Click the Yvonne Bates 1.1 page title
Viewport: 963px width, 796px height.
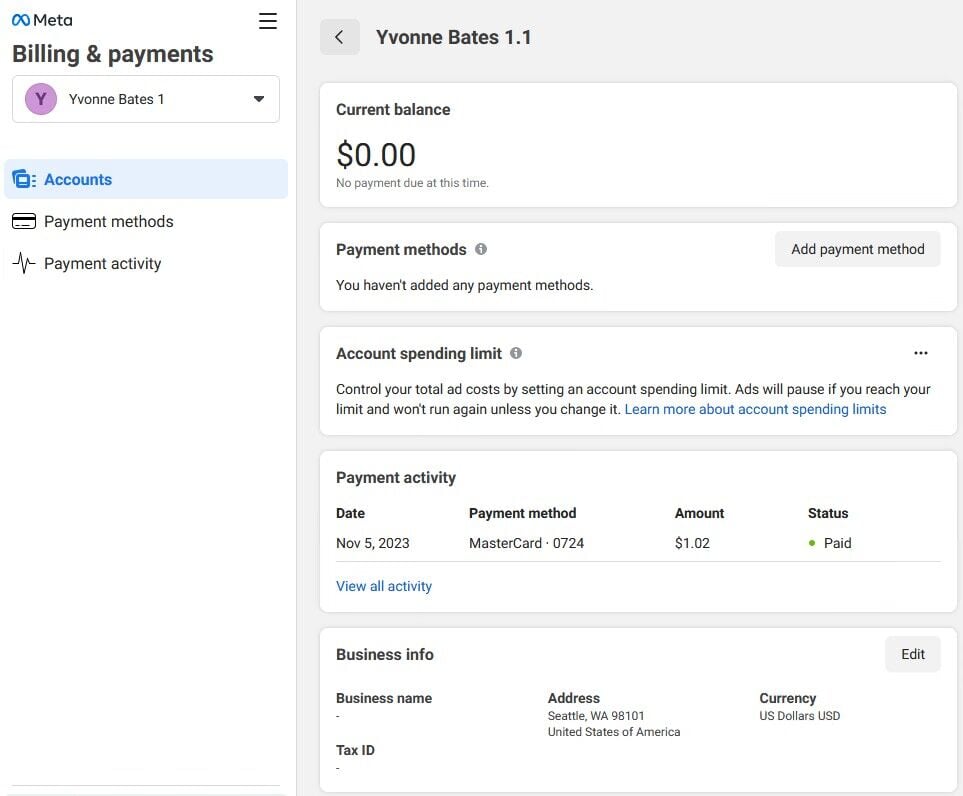tap(453, 37)
